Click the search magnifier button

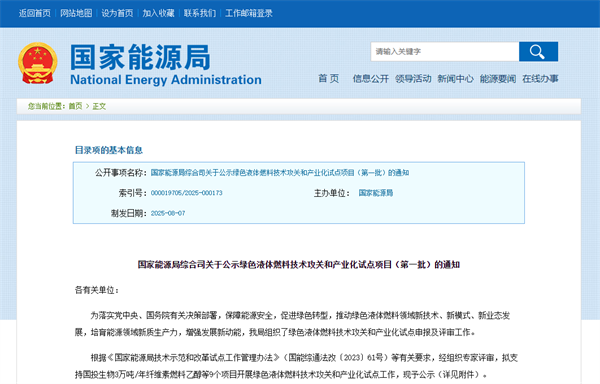pyautogui.click(x=538, y=51)
